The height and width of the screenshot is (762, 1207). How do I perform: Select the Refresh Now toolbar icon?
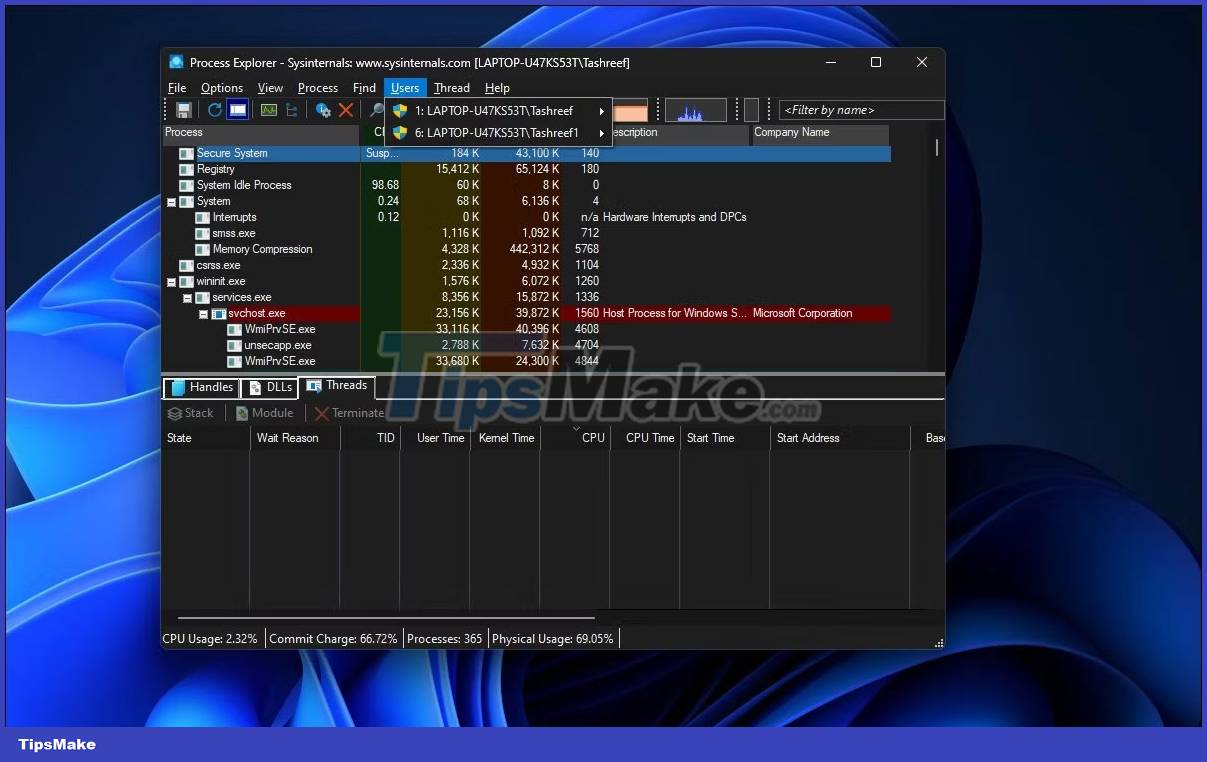[x=214, y=110]
